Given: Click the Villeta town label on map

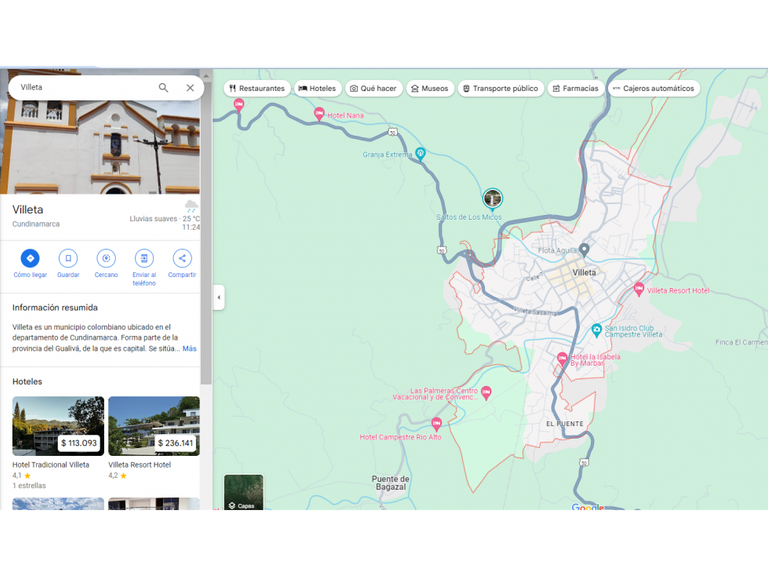Looking at the screenshot, I should tap(584, 272).
